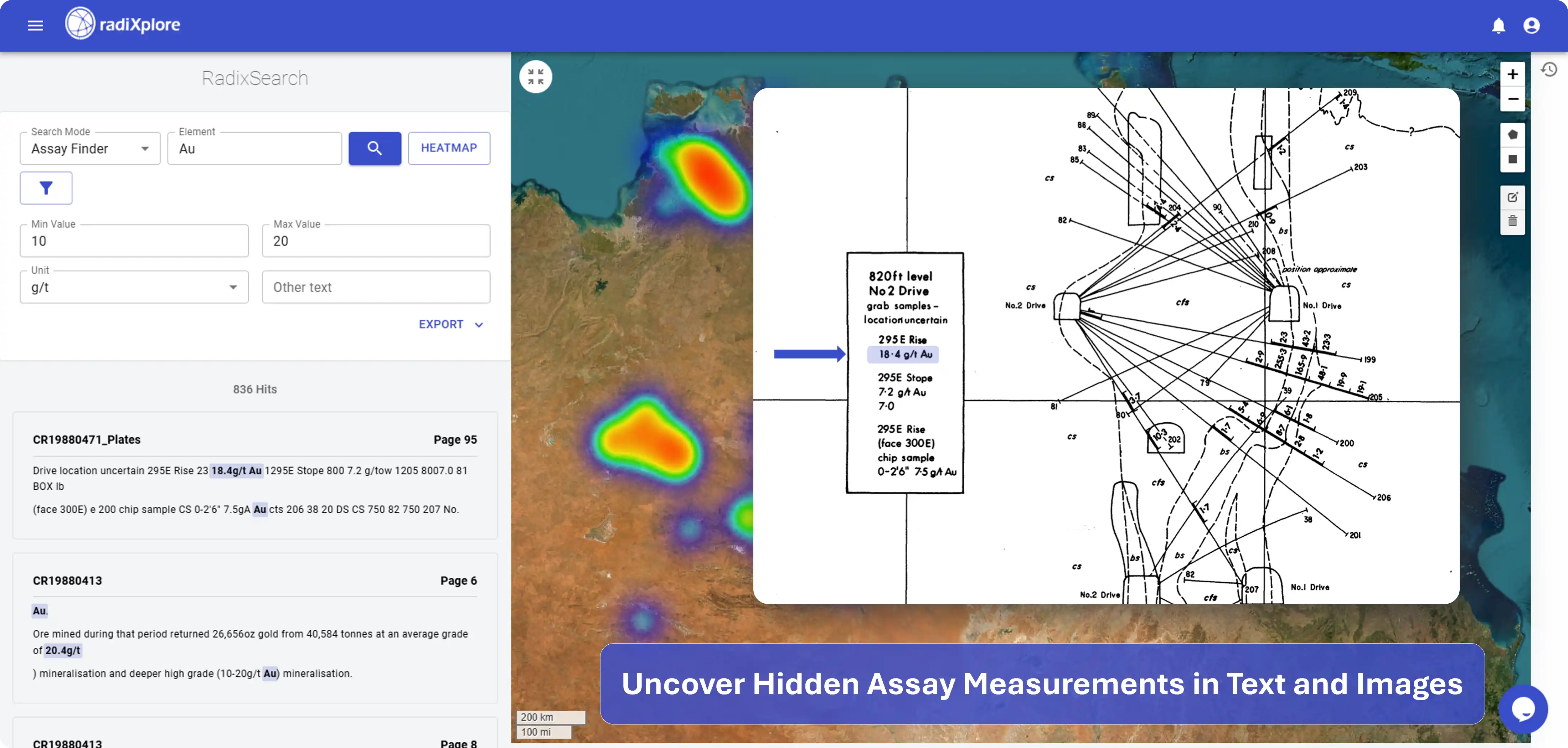Screen dimensions: 1568x748
Task: Open the polygon draw tool on the map
Action: coord(1513,134)
